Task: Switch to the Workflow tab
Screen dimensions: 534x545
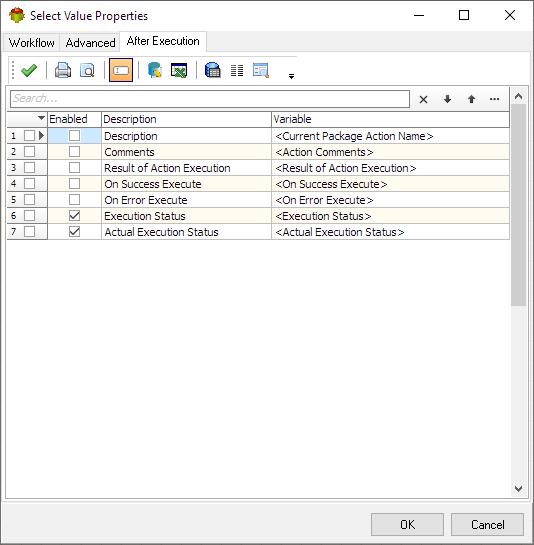Action: tap(32, 43)
